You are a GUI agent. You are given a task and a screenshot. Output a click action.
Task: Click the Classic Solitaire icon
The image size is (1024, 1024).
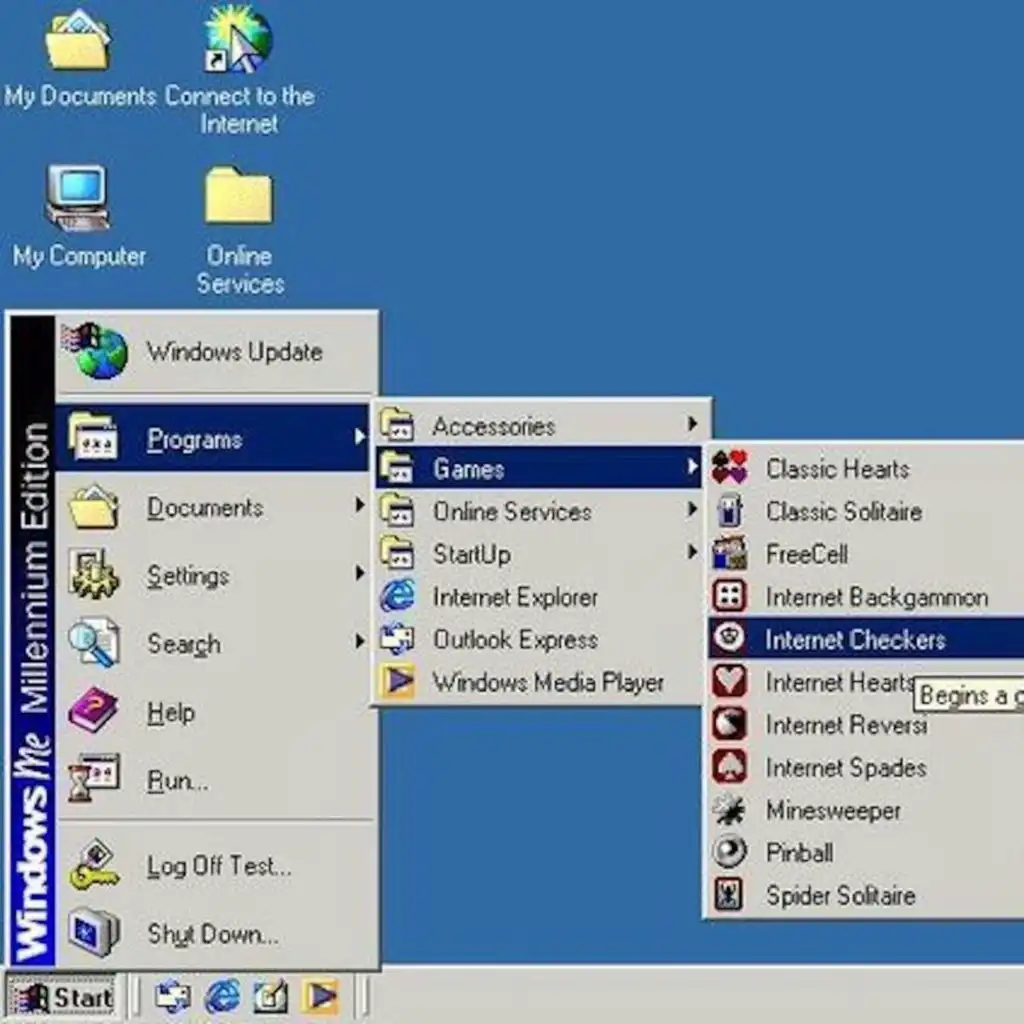click(729, 510)
